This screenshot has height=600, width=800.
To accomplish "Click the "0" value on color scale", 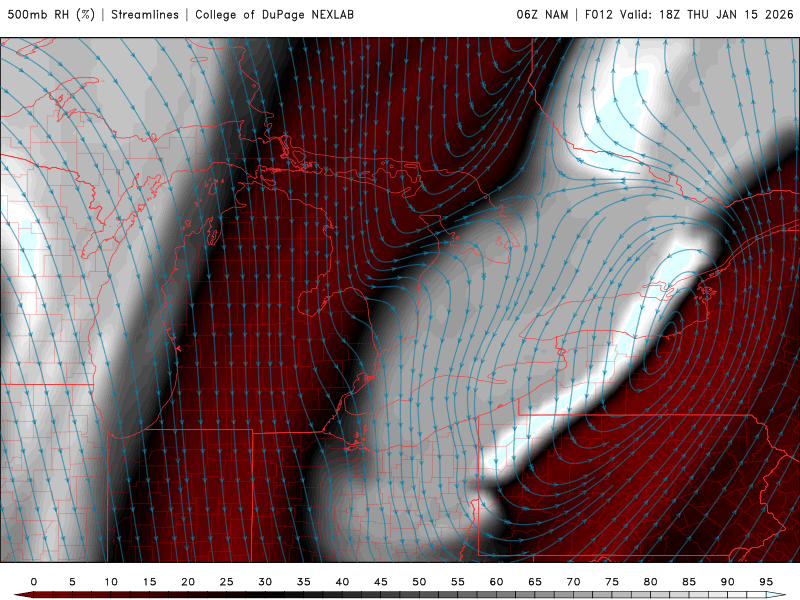I will (x=34, y=582).
